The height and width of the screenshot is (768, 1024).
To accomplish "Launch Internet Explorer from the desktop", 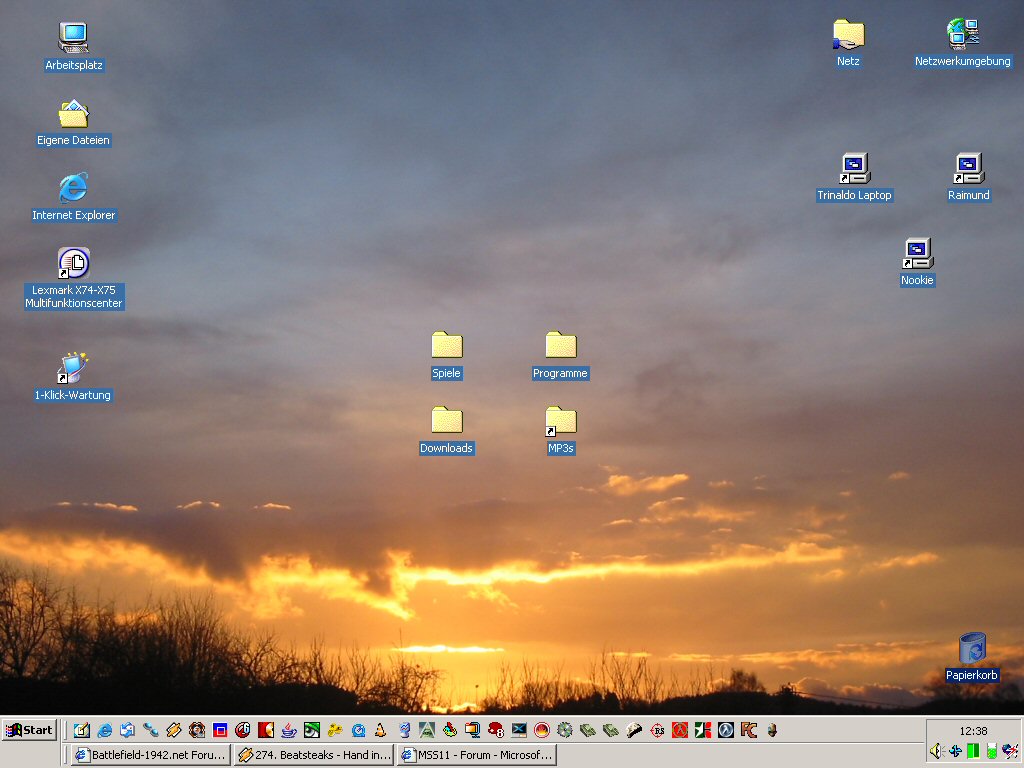I will pyautogui.click(x=73, y=189).
